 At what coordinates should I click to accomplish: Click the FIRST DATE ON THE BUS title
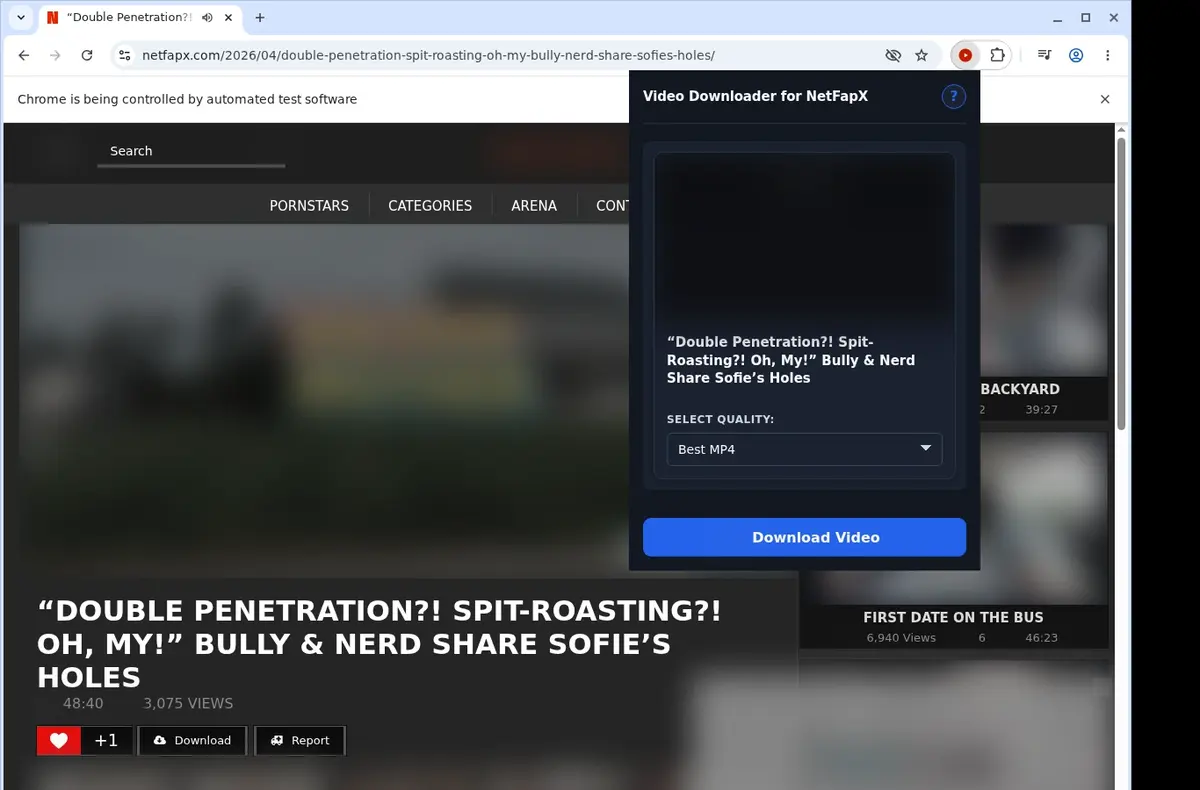coord(953,617)
